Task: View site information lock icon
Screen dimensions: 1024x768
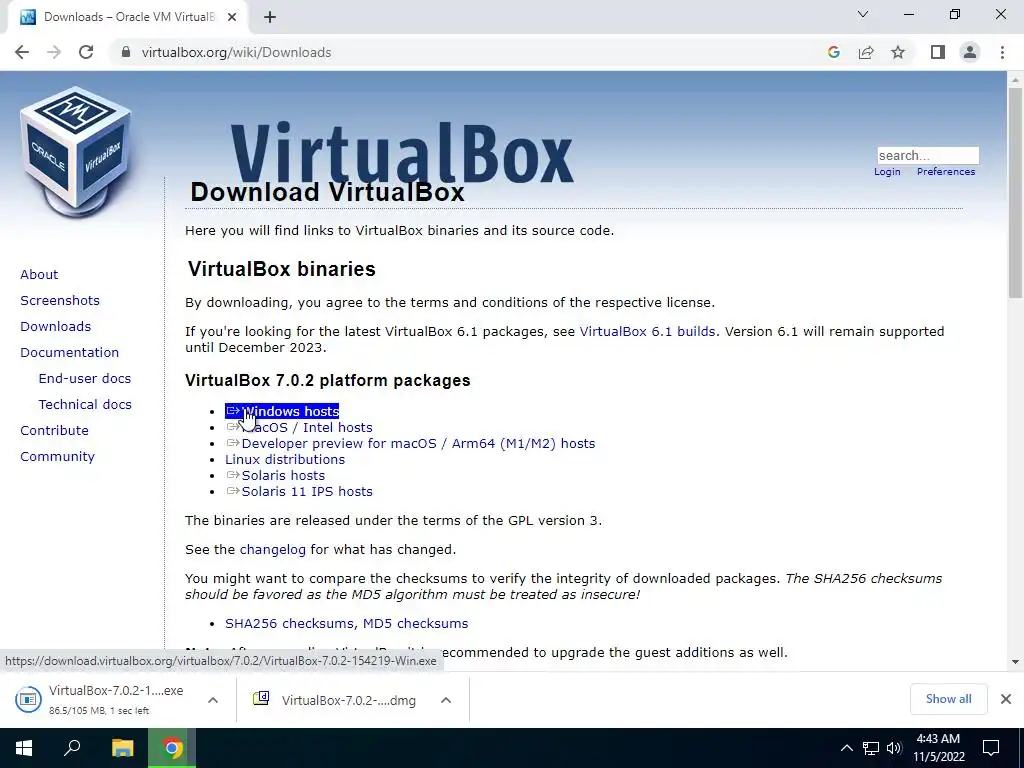Action: click(126, 52)
